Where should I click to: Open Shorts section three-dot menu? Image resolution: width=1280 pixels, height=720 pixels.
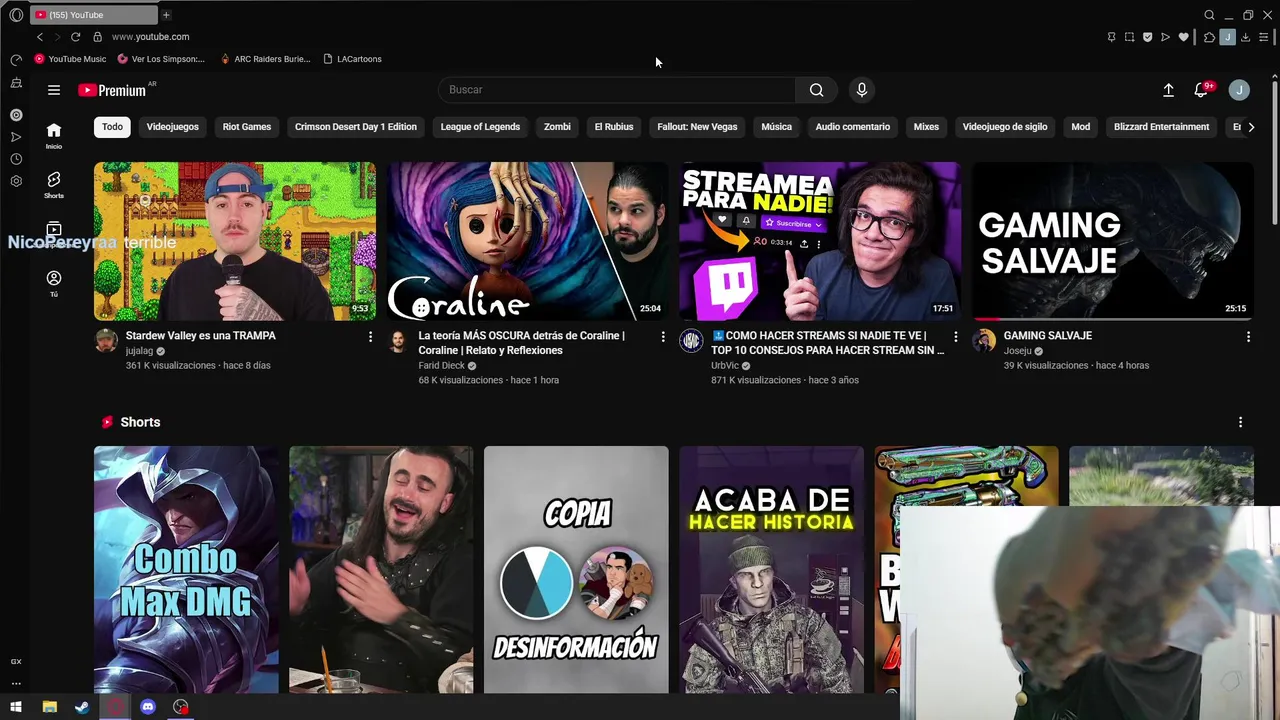(x=1240, y=422)
